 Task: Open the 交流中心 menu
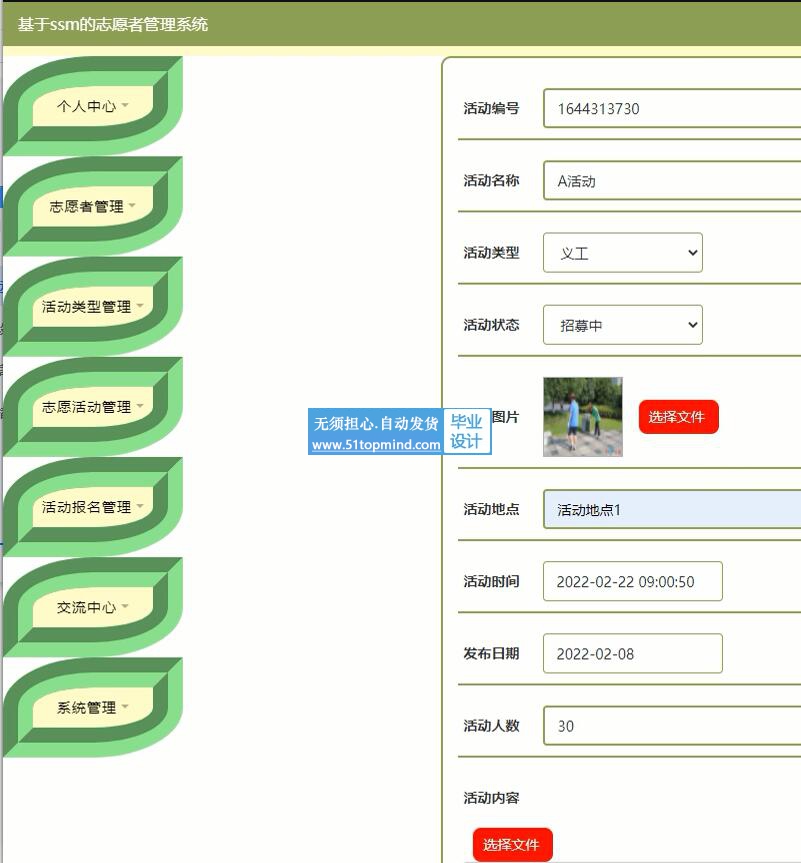tap(92, 607)
